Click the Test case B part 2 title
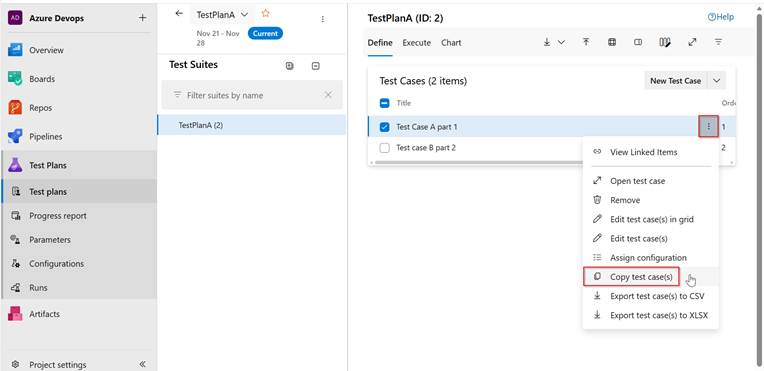The width and height of the screenshot is (764, 371). click(x=426, y=148)
